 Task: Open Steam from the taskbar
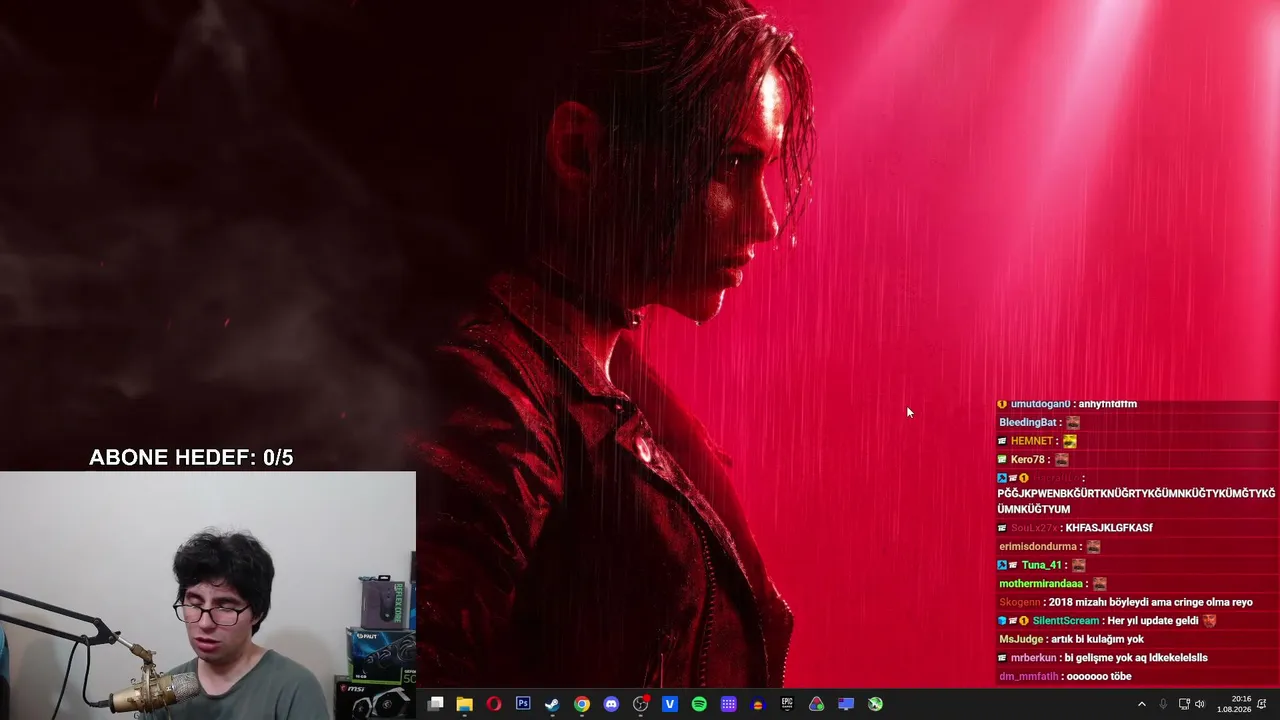point(552,704)
